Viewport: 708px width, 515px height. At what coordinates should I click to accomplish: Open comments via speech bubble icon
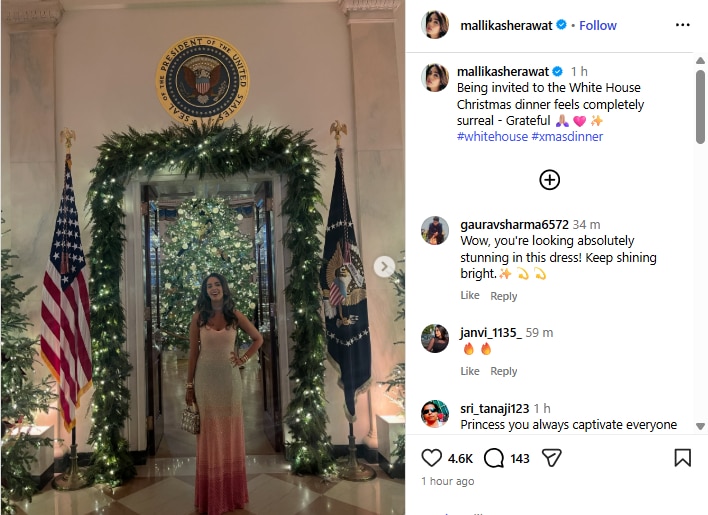(493, 458)
